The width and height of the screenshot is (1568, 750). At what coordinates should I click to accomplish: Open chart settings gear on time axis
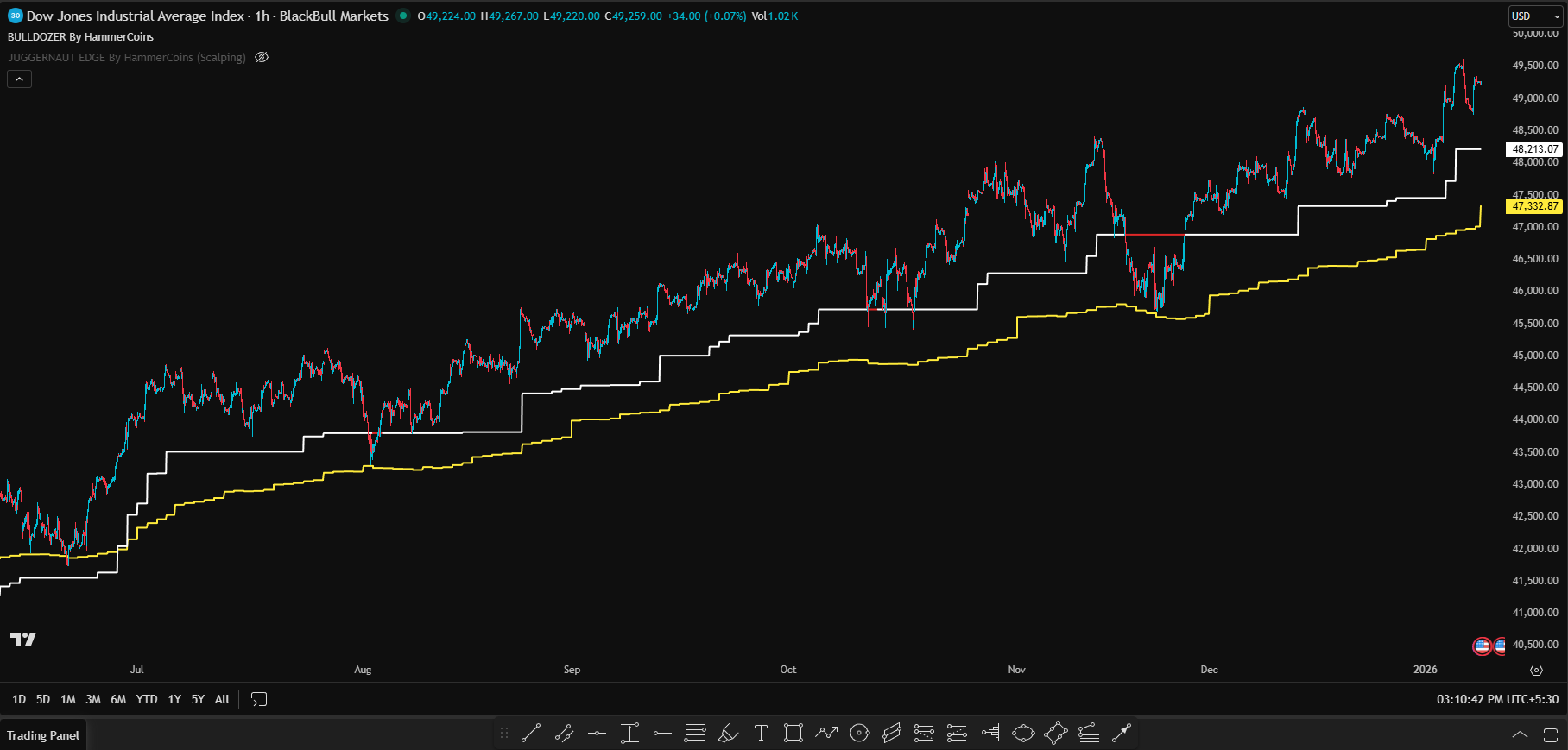(x=1536, y=670)
